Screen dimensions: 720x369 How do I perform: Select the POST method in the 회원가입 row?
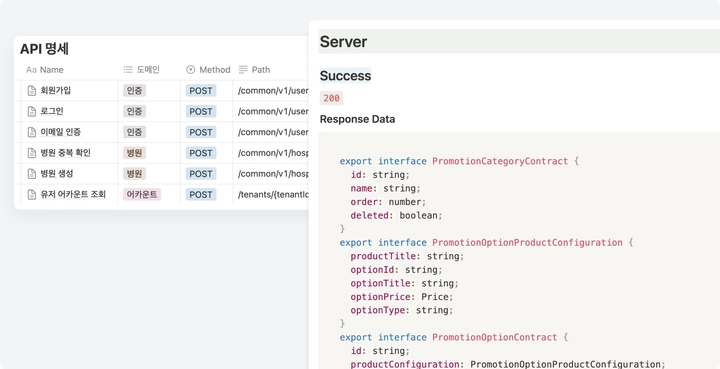201,91
